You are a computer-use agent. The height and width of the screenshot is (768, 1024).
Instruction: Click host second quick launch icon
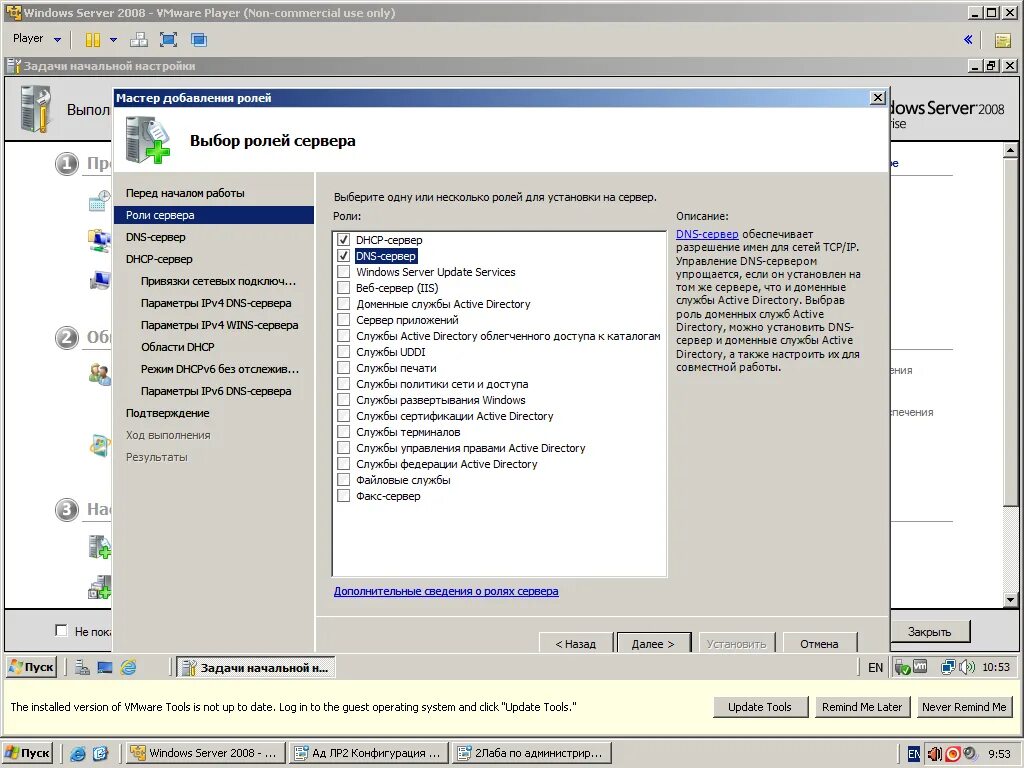click(x=100, y=754)
